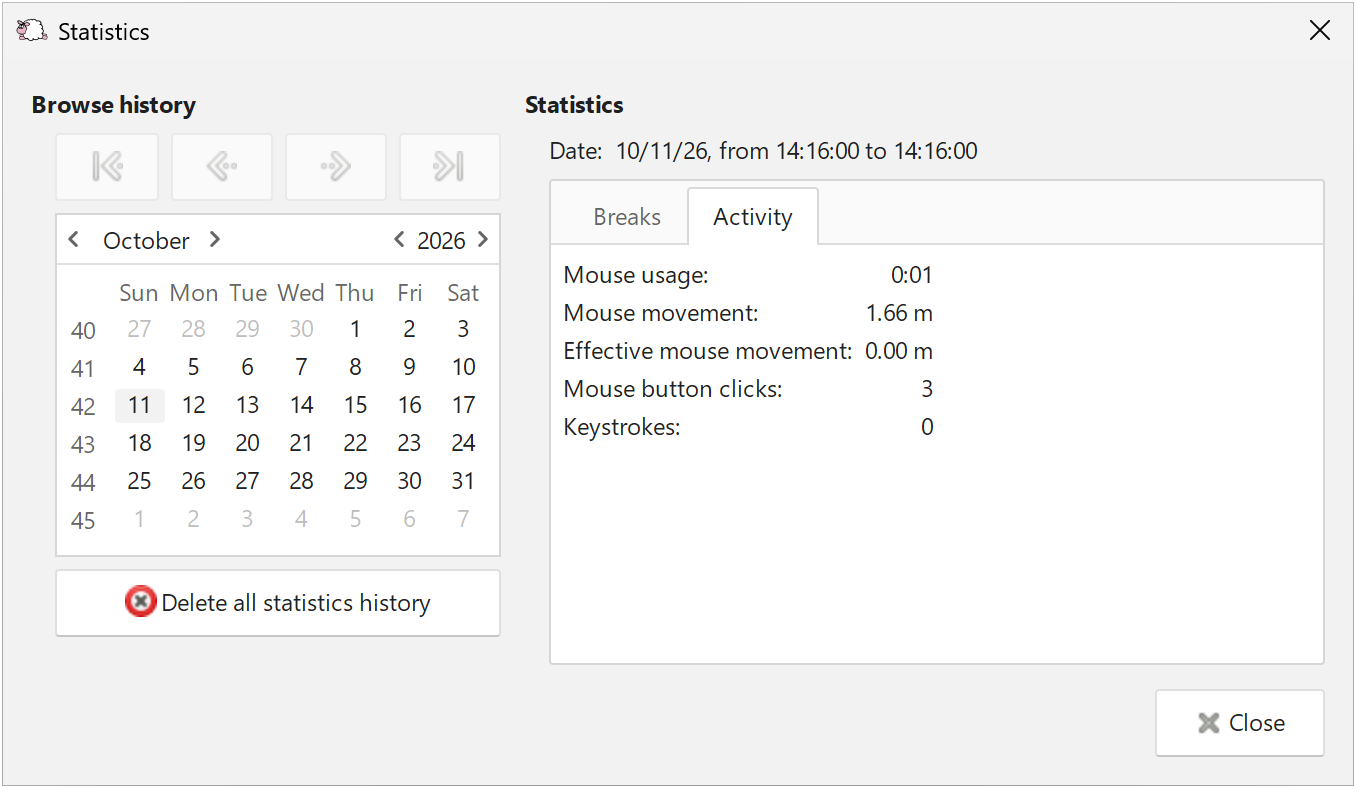Select October 31 on the calendar
1356x788 pixels.
pyautogui.click(x=463, y=482)
